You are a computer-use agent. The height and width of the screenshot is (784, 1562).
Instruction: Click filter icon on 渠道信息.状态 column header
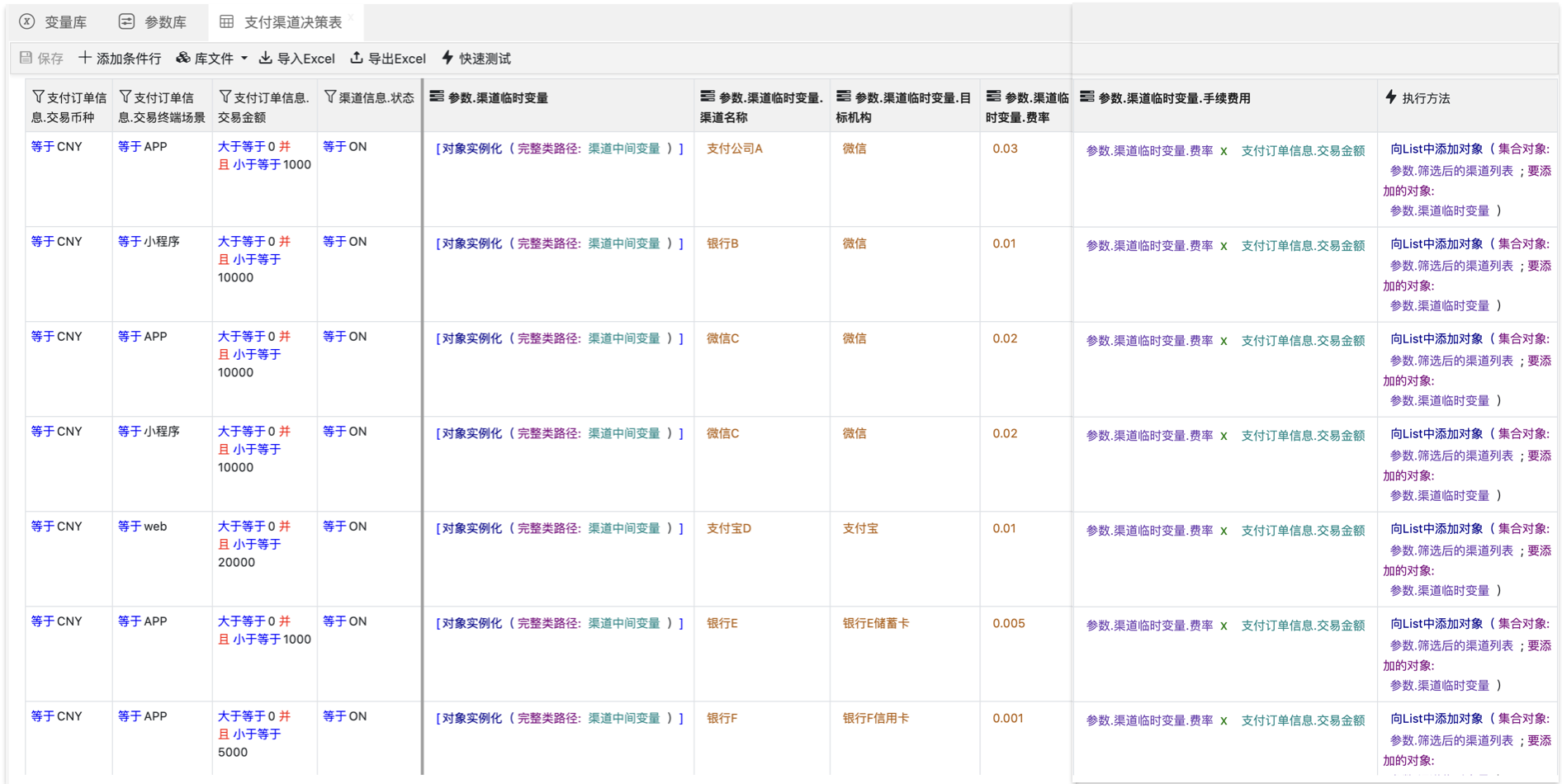pos(329,97)
